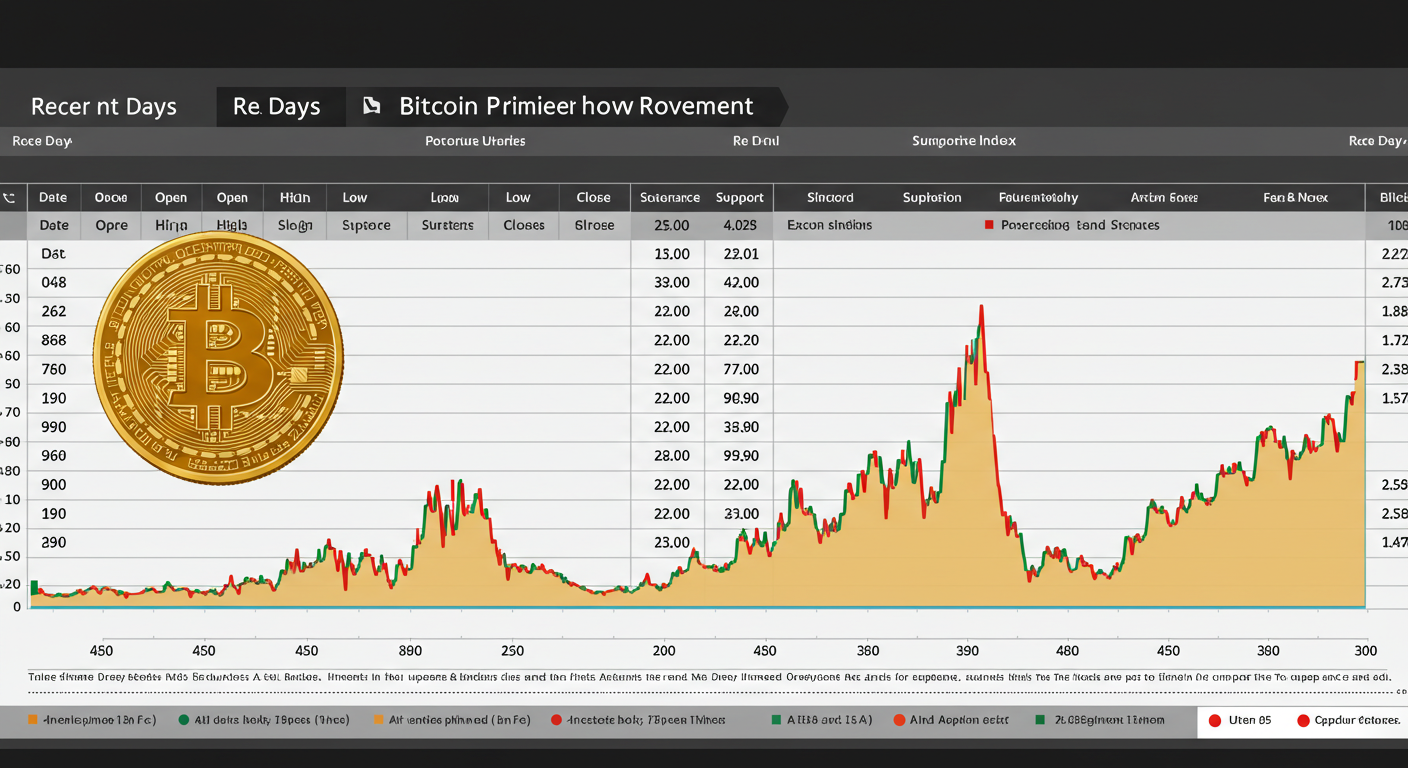Click the 1.88 value in the right column

pyautogui.click(x=1394, y=312)
